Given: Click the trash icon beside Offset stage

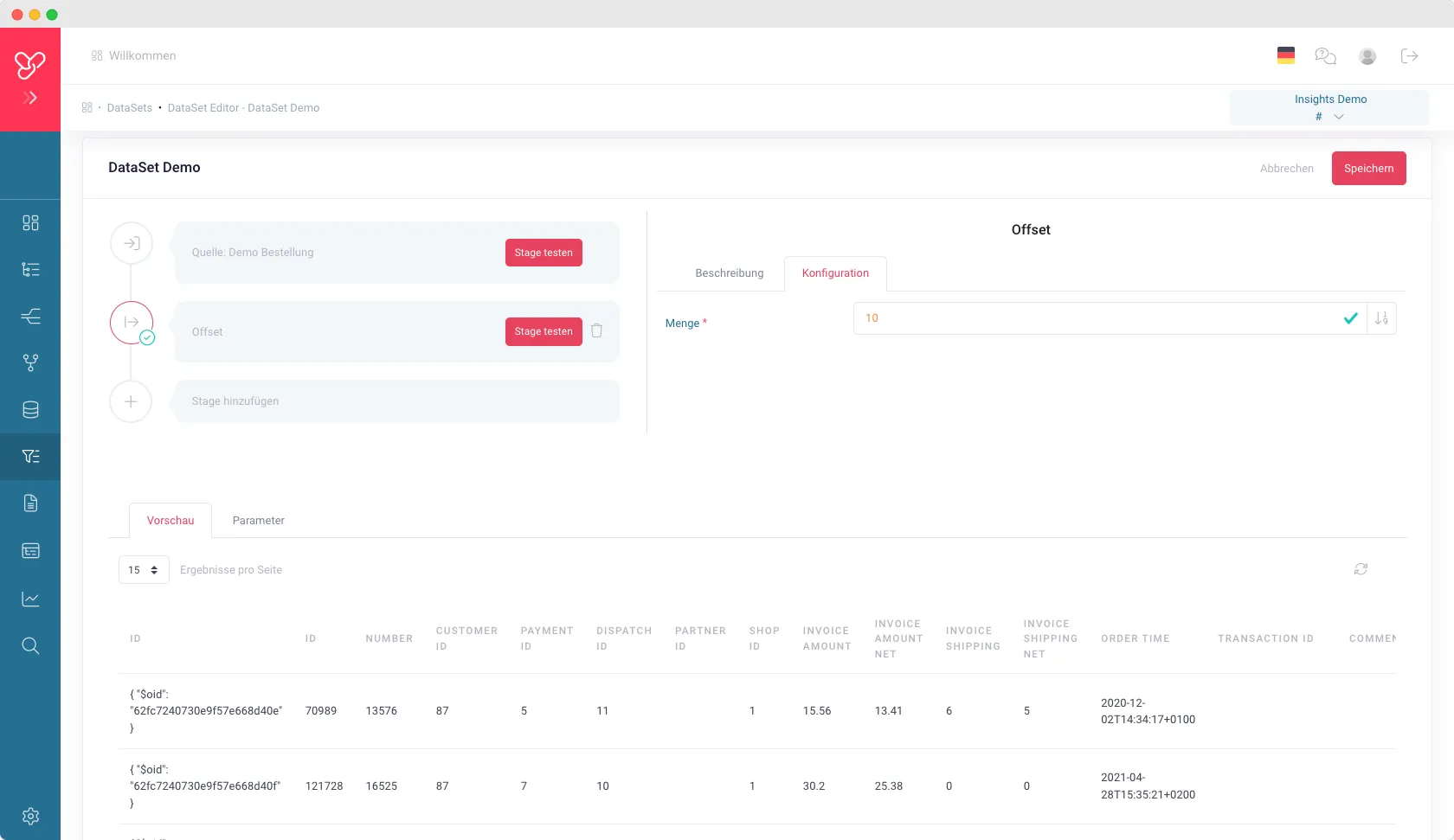Looking at the screenshot, I should click(596, 330).
